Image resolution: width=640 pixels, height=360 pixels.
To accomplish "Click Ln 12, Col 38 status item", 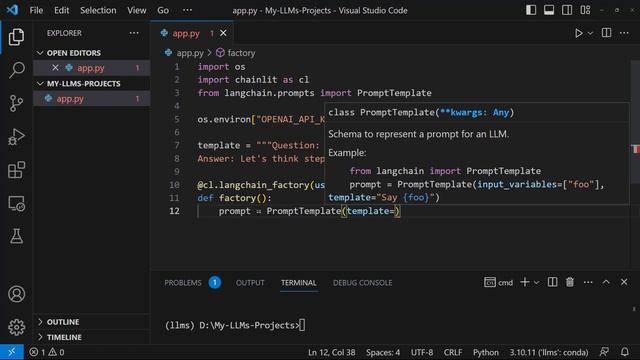I will (x=331, y=352).
